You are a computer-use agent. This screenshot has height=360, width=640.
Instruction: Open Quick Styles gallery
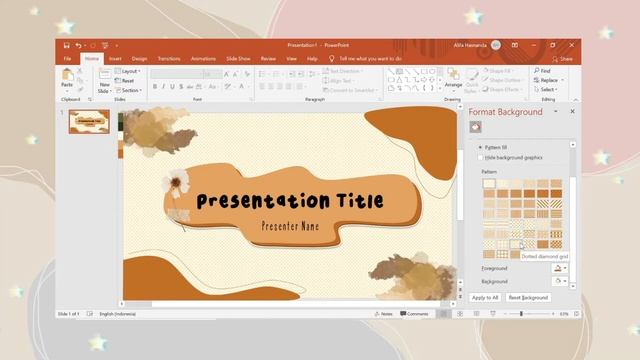tap(472, 81)
